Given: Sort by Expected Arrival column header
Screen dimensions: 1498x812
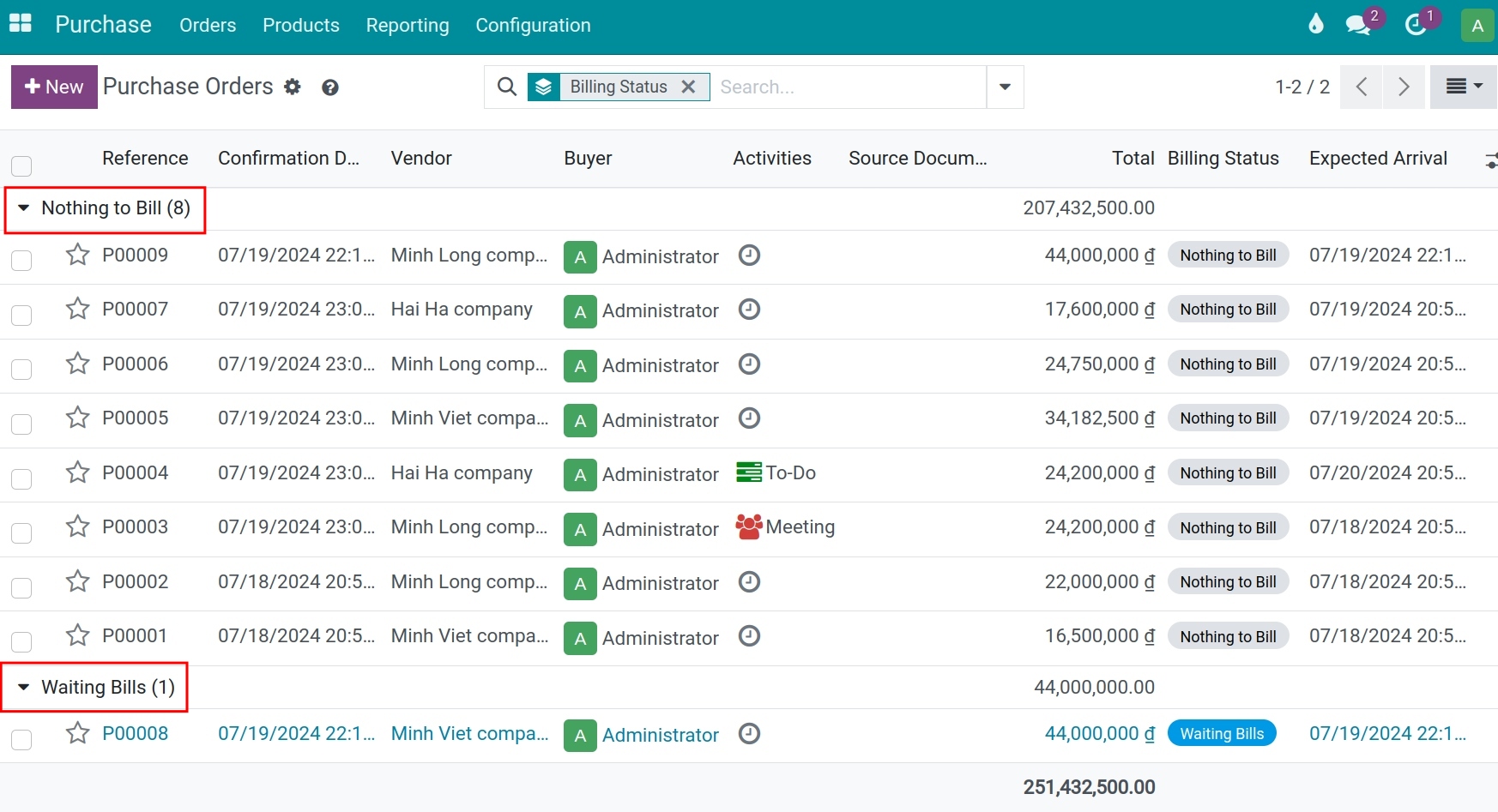Looking at the screenshot, I should [x=1378, y=159].
